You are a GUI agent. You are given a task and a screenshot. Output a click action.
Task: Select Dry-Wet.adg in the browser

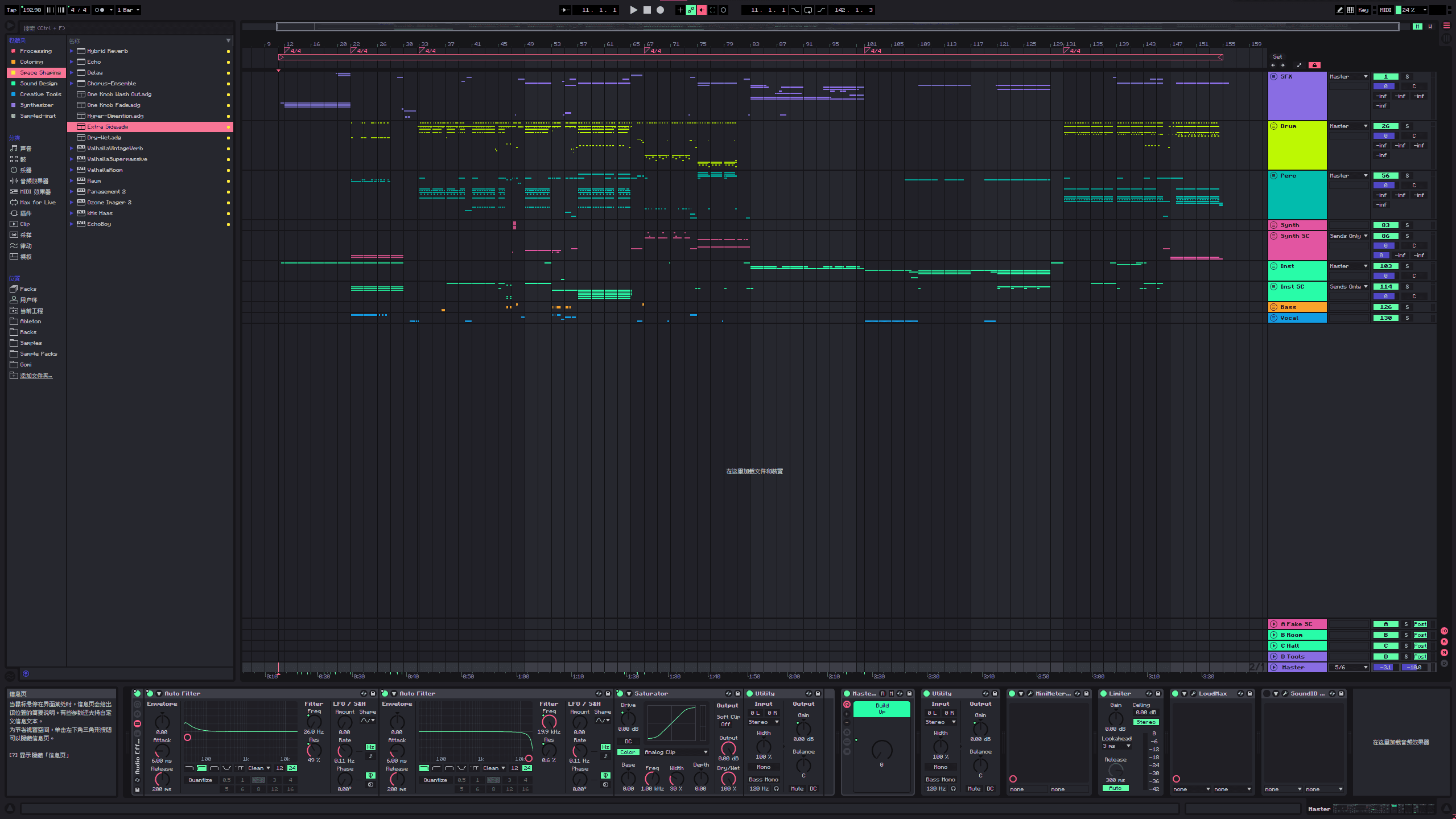click(x=150, y=138)
